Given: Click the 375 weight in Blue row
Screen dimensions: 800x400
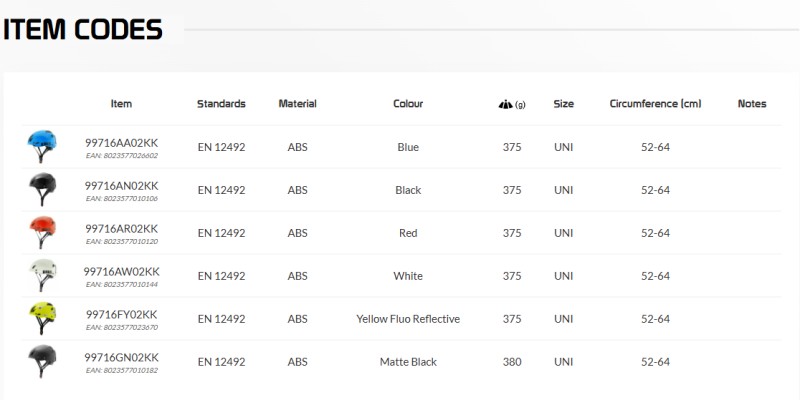Looking at the screenshot, I should pos(512,147).
